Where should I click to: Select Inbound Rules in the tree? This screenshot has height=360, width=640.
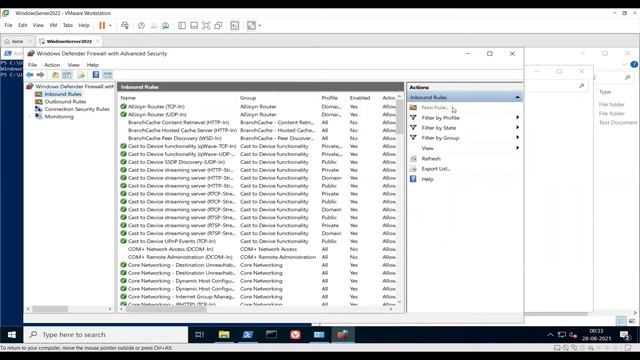[63, 94]
